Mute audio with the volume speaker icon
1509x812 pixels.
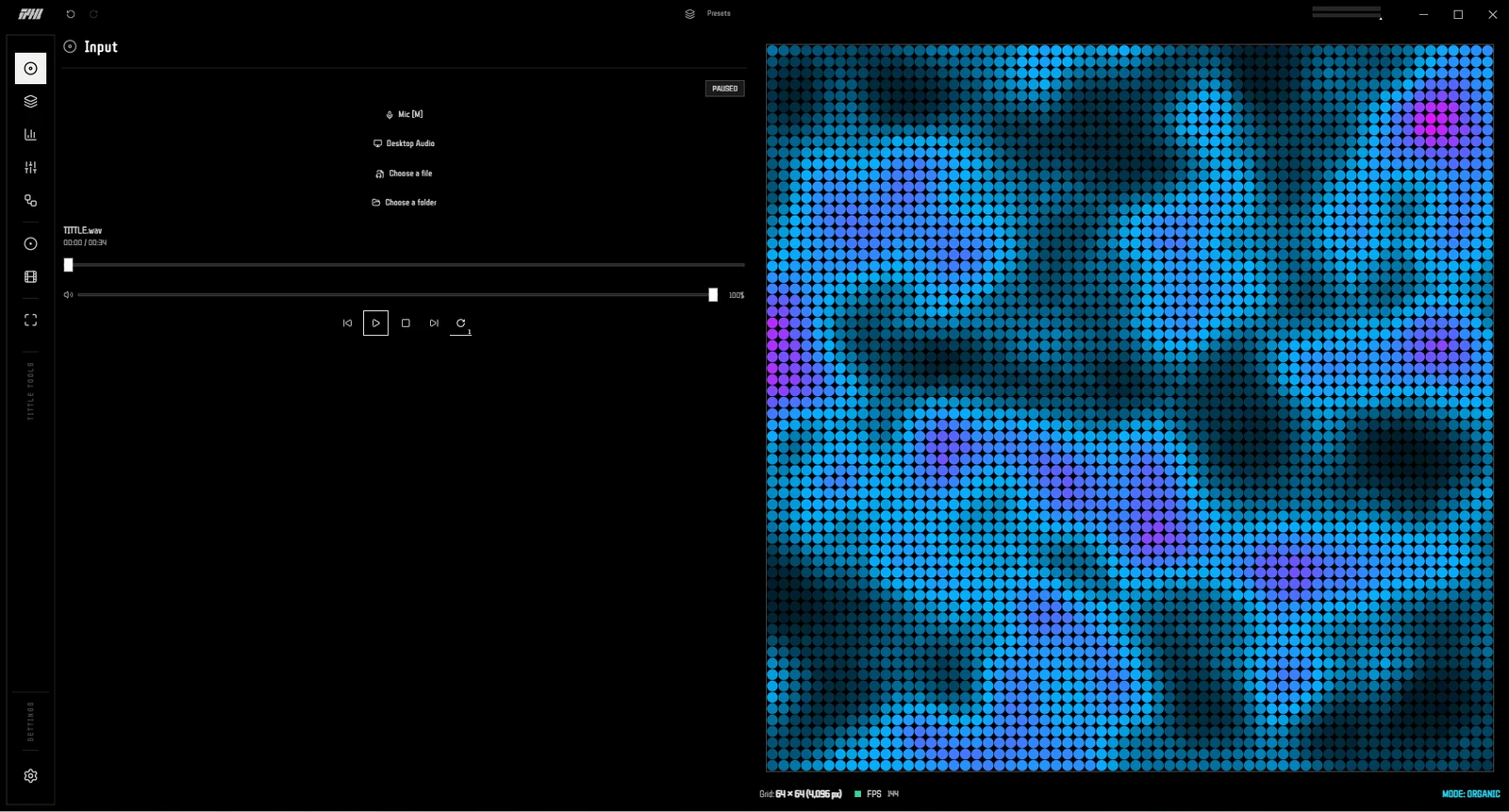[68, 295]
